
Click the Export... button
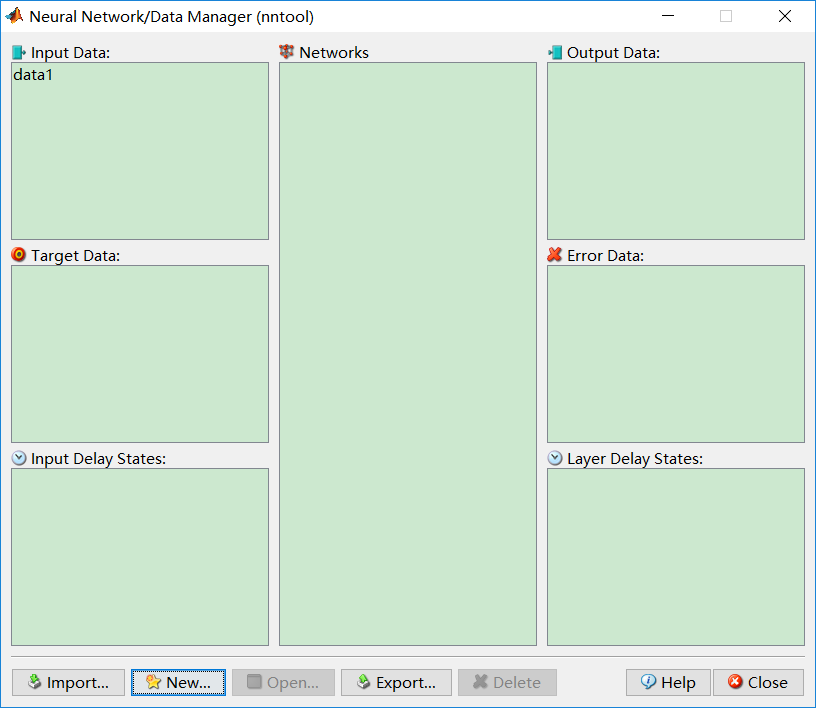pyautogui.click(x=396, y=682)
